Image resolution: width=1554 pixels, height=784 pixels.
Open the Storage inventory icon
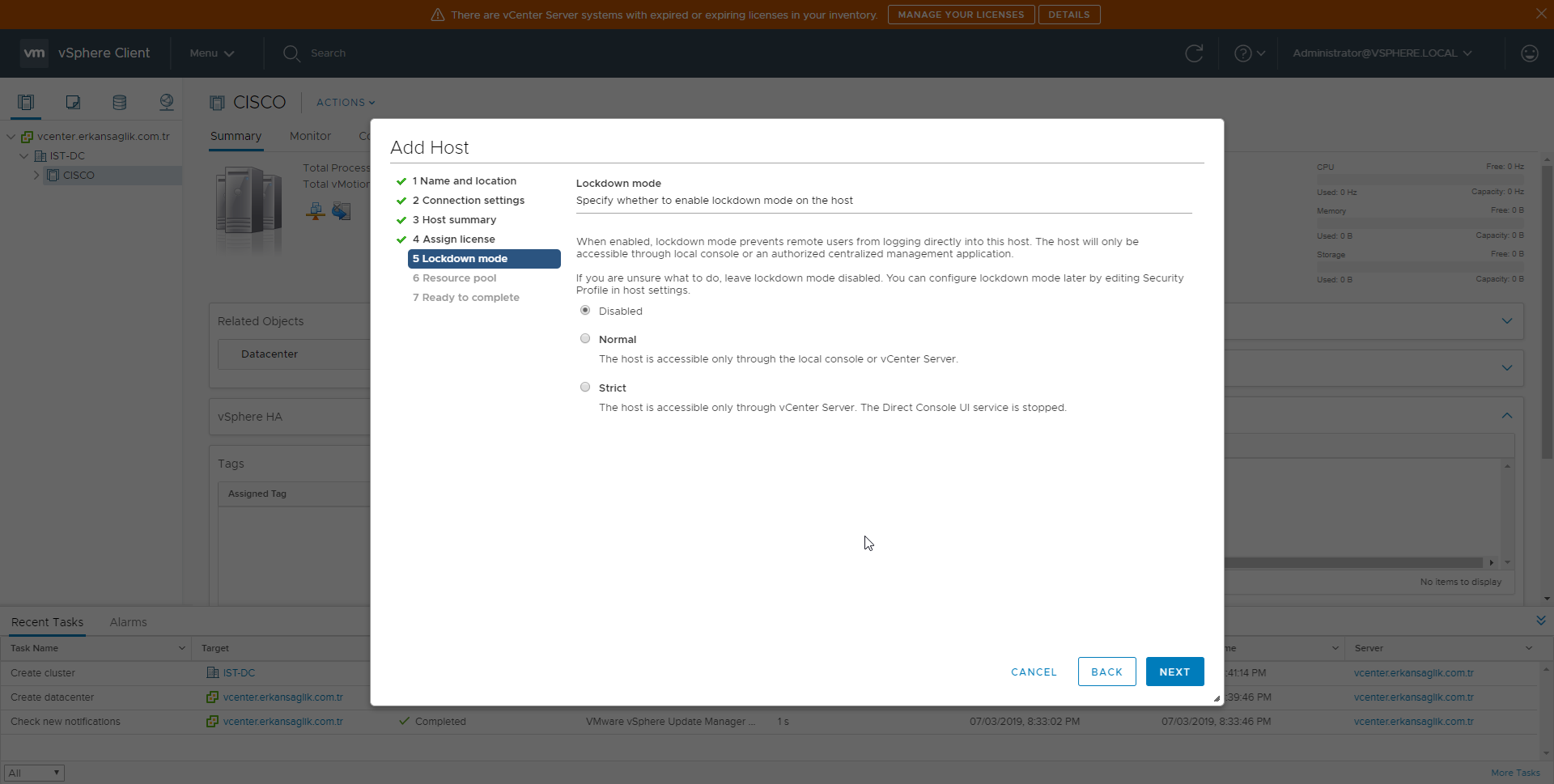[119, 102]
